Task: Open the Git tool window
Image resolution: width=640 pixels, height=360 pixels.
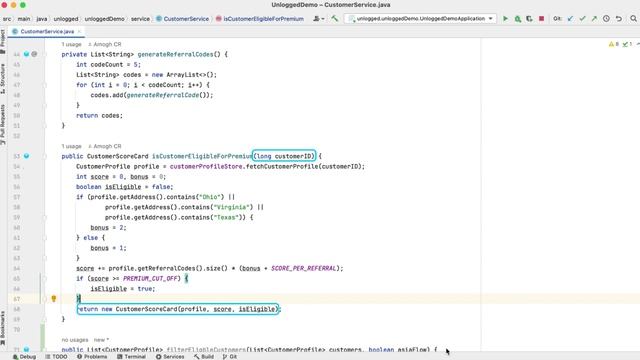Action: [x=230, y=356]
